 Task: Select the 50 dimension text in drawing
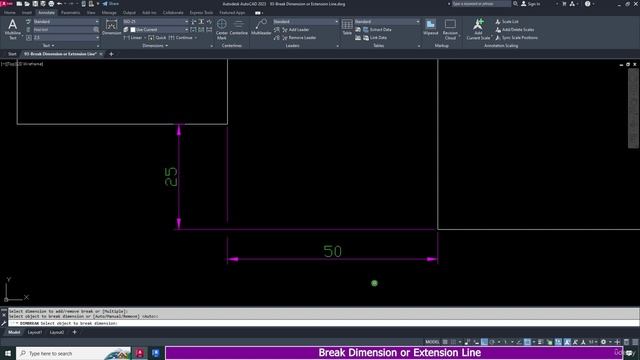[x=332, y=251]
